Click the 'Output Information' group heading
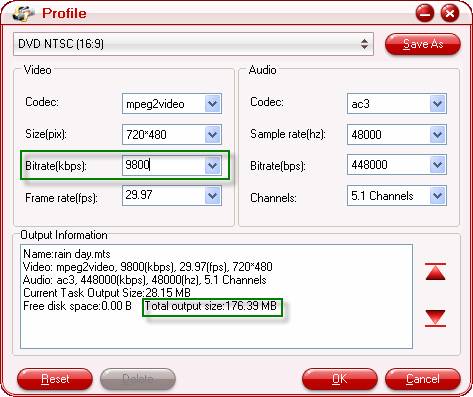The width and height of the screenshot is (473, 397). [64, 235]
